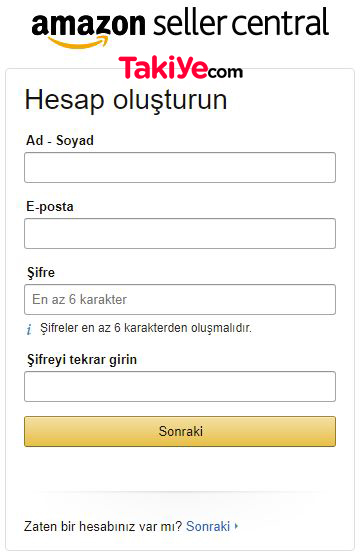Click the small arrow beside the Sonraki link
361x557 pixels.
236,526
